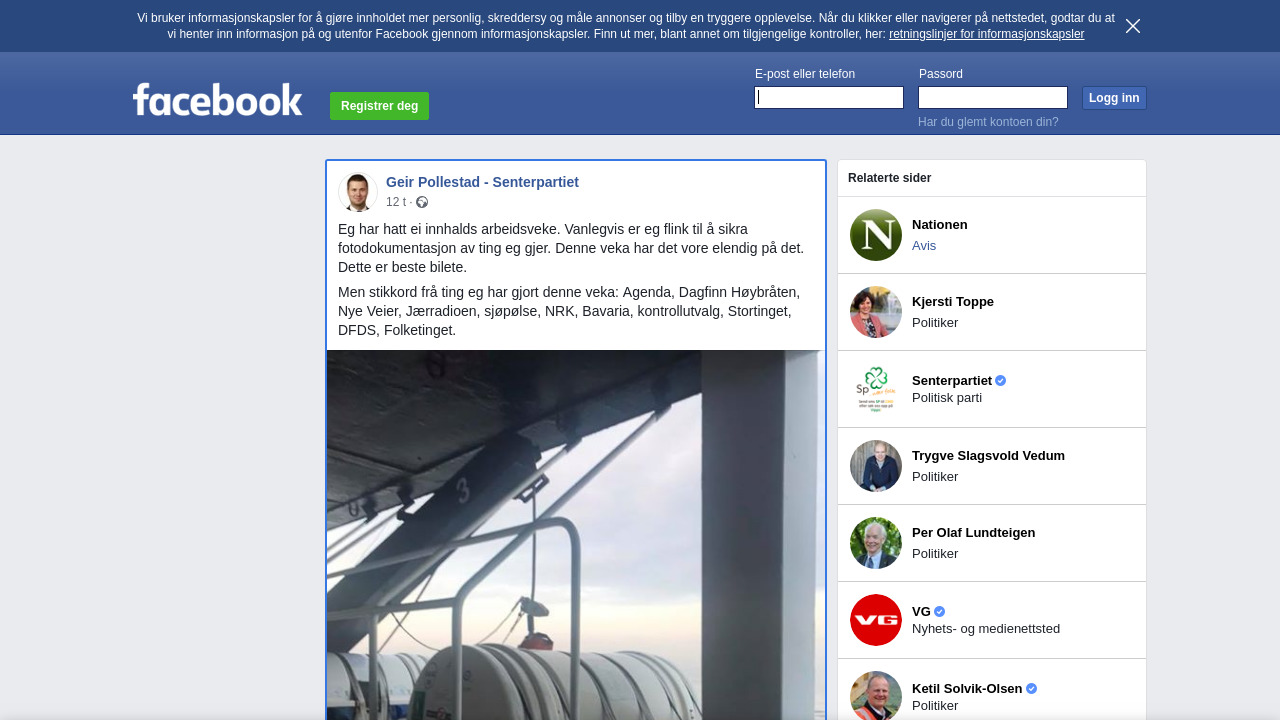Click 'Politiker' label under Trygve Slagsvold Vedum
The height and width of the screenshot is (720, 1280).
point(935,477)
